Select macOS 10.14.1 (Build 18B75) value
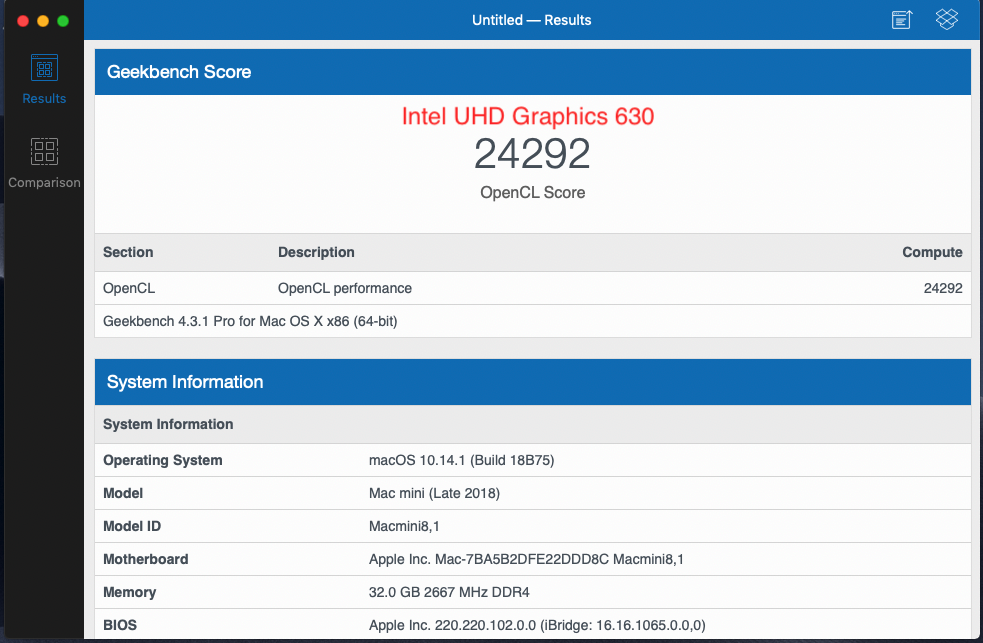Viewport: 983px width, 643px height. pyautogui.click(x=461, y=460)
